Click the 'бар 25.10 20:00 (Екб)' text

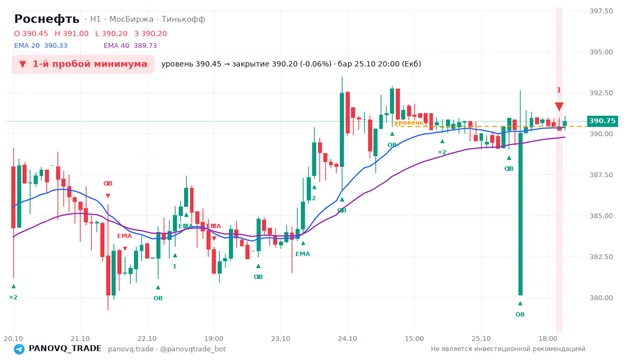379,64
